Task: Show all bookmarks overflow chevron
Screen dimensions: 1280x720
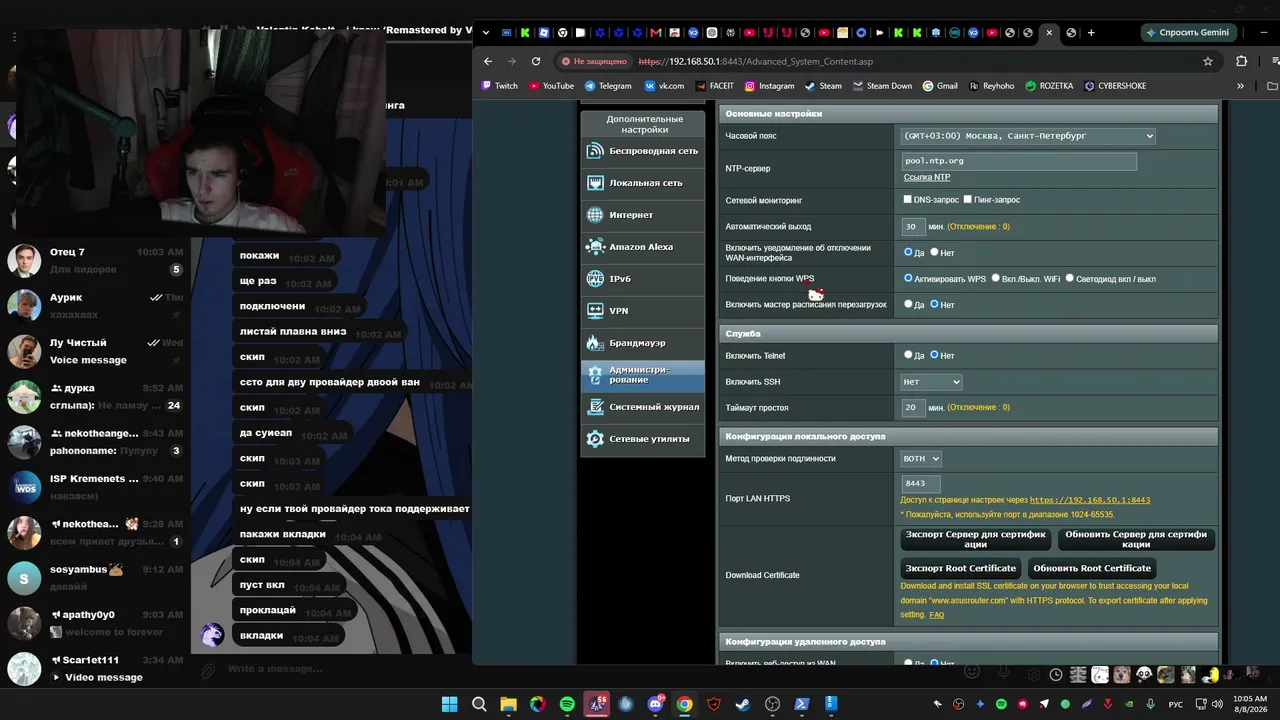Action: (x=1241, y=86)
